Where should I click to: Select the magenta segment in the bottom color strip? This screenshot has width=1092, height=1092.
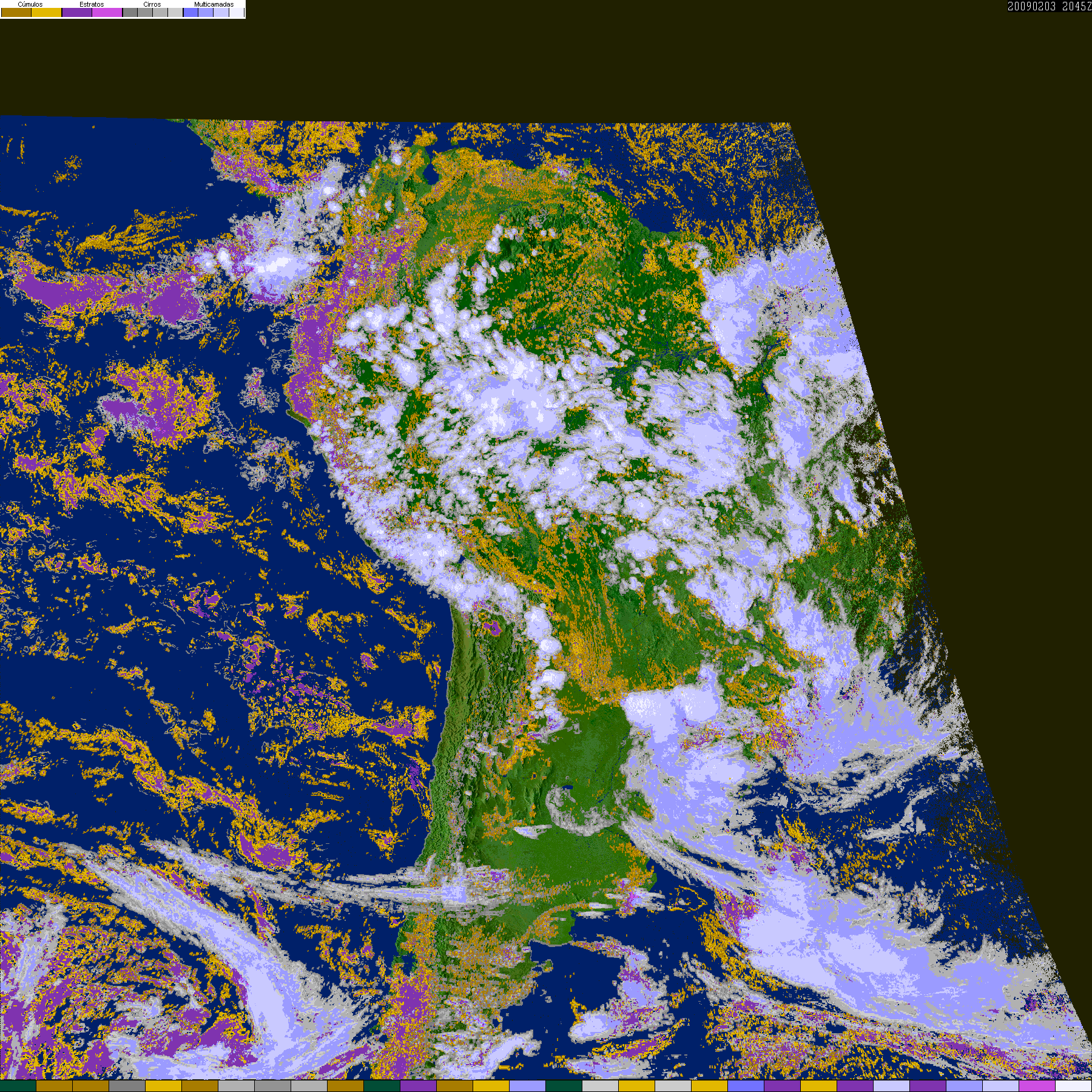point(1037,1086)
